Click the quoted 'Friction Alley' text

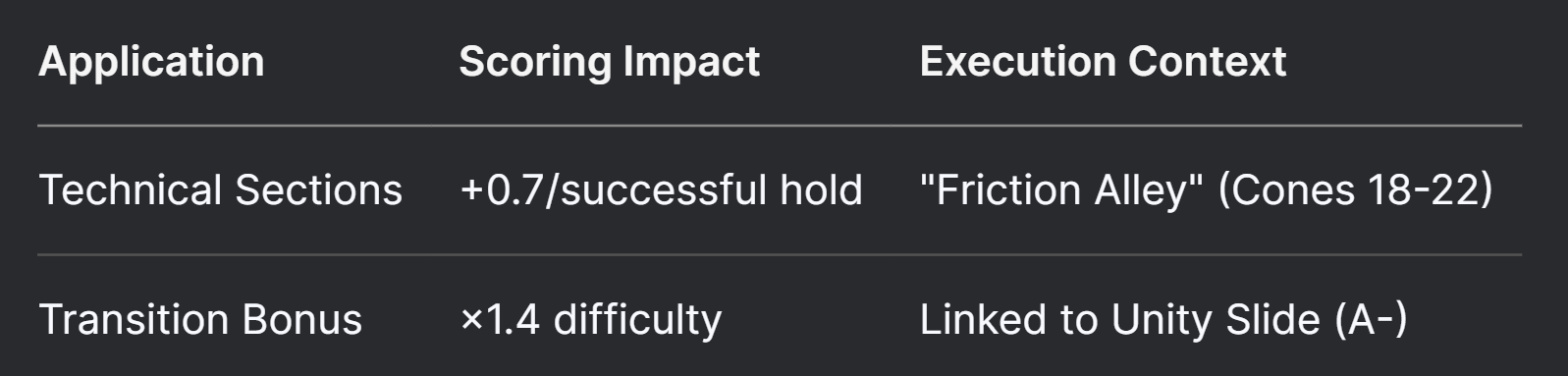click(x=1061, y=189)
